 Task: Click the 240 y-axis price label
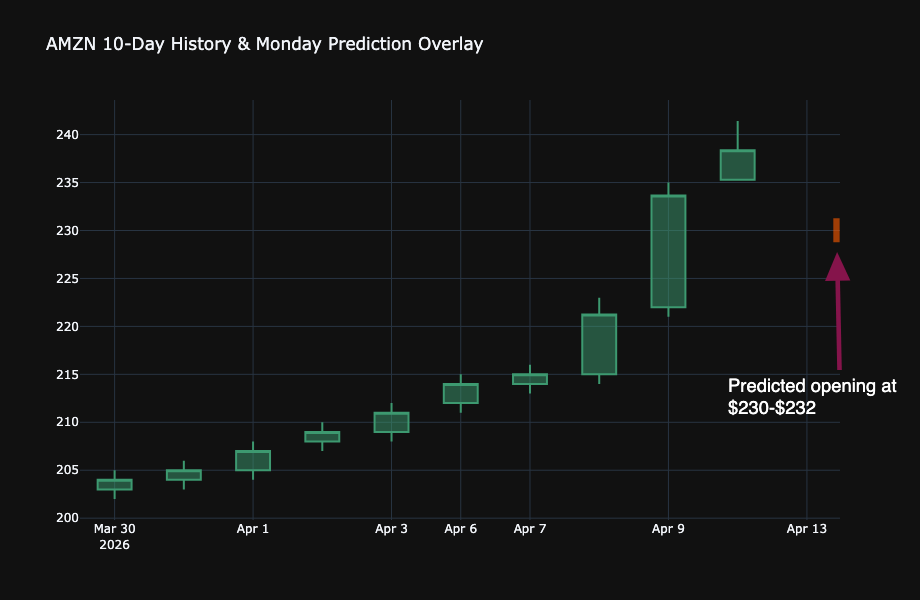93,135
